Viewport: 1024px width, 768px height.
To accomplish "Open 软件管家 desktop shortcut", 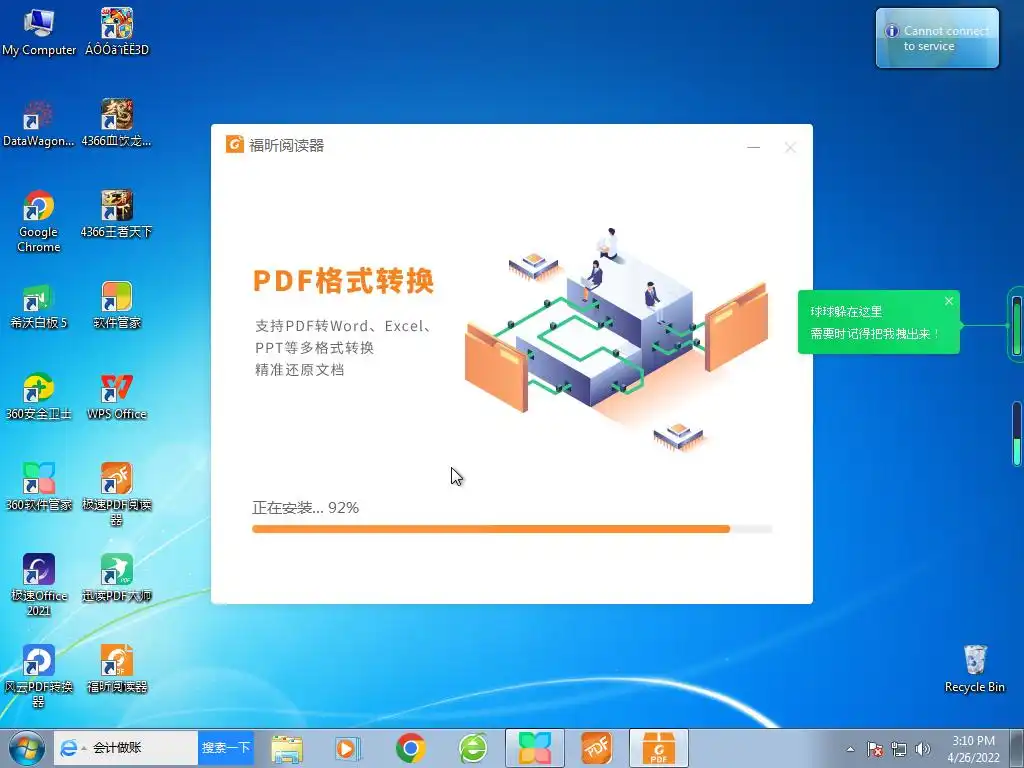I will tap(117, 306).
